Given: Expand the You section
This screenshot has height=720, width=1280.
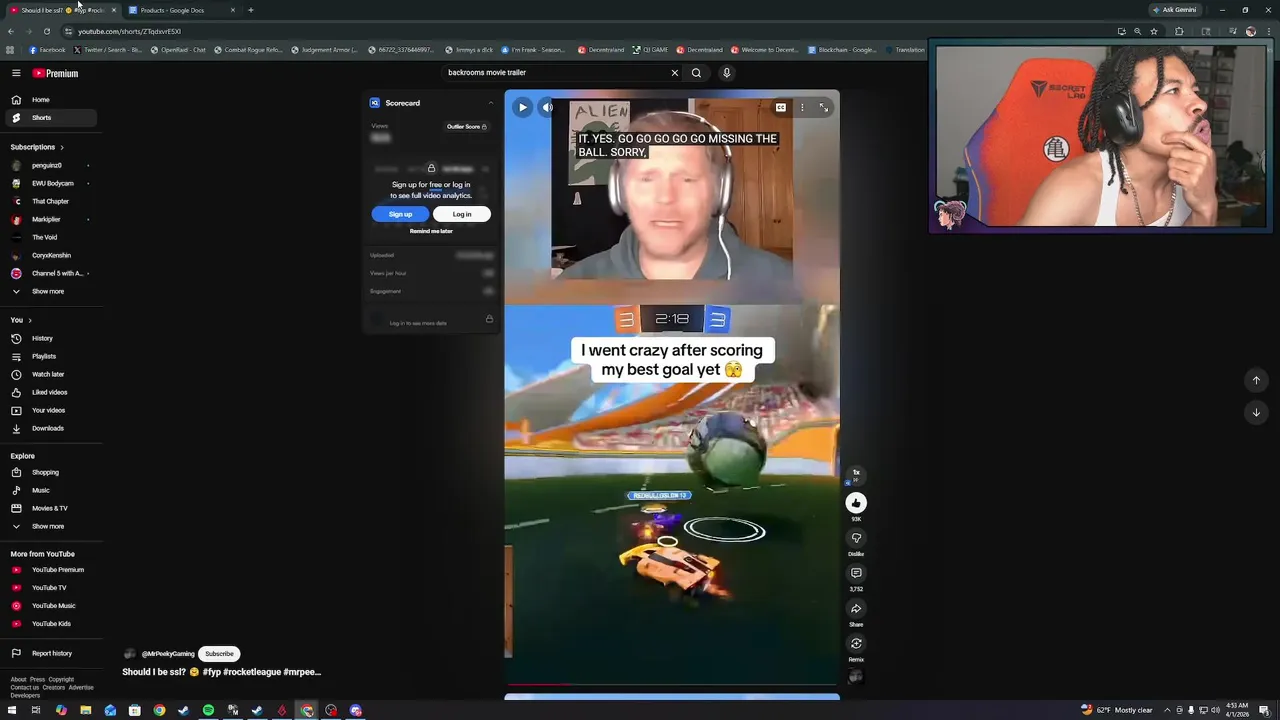Looking at the screenshot, I should tap(21, 320).
